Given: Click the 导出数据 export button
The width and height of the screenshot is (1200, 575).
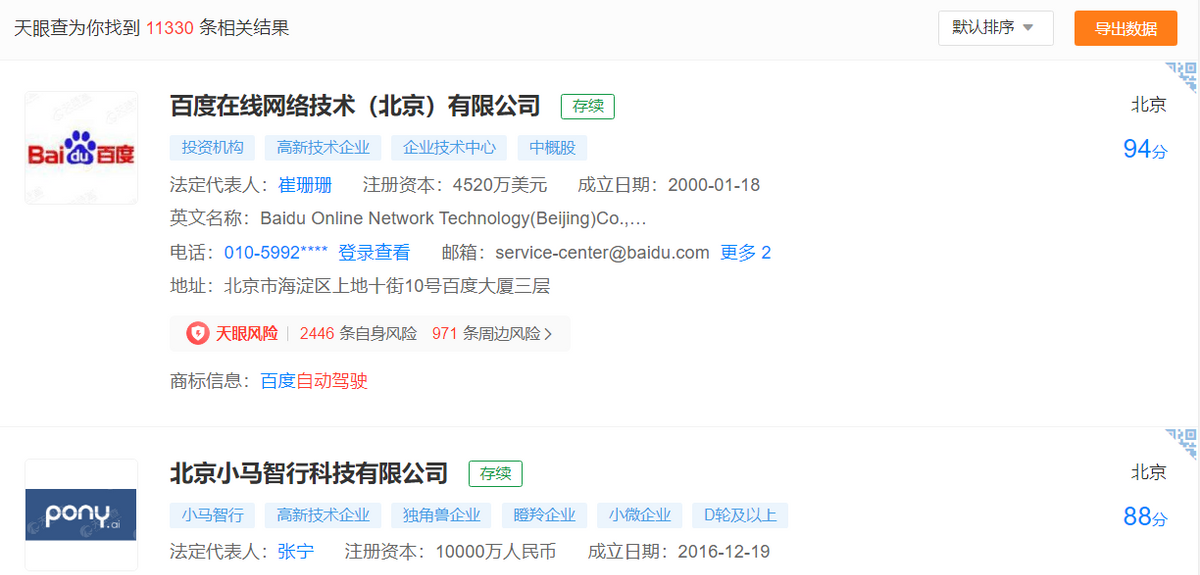Looking at the screenshot, I should pos(1125,28).
